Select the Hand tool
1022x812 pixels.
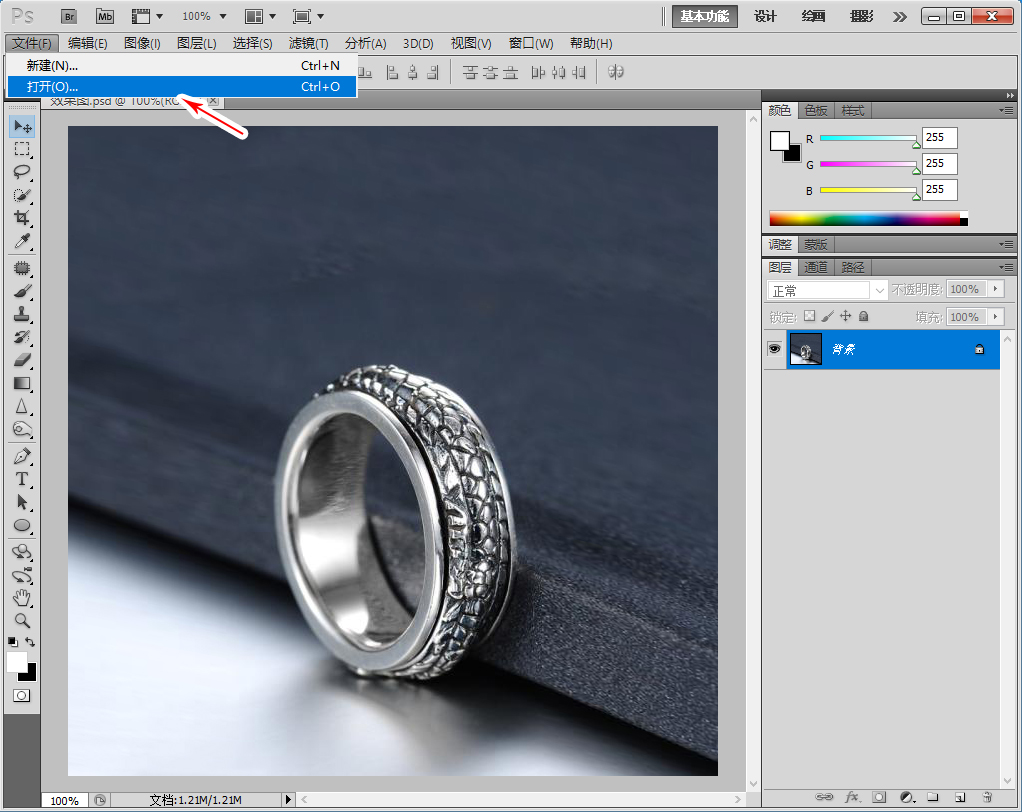[x=22, y=598]
